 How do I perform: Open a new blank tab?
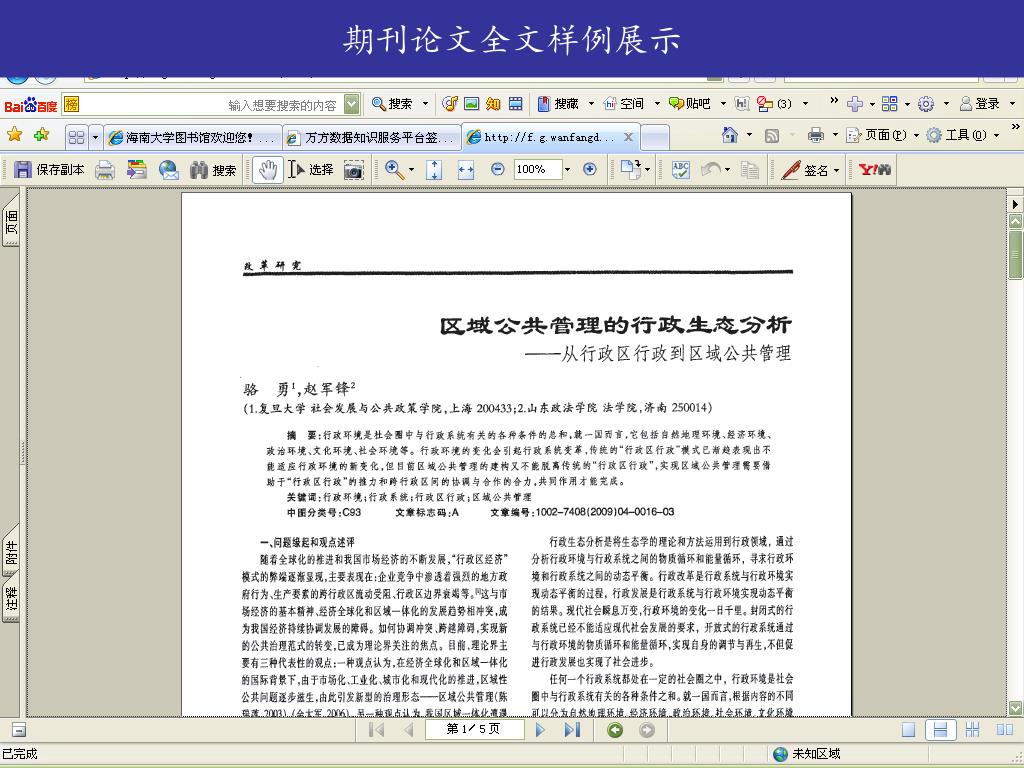[655, 137]
